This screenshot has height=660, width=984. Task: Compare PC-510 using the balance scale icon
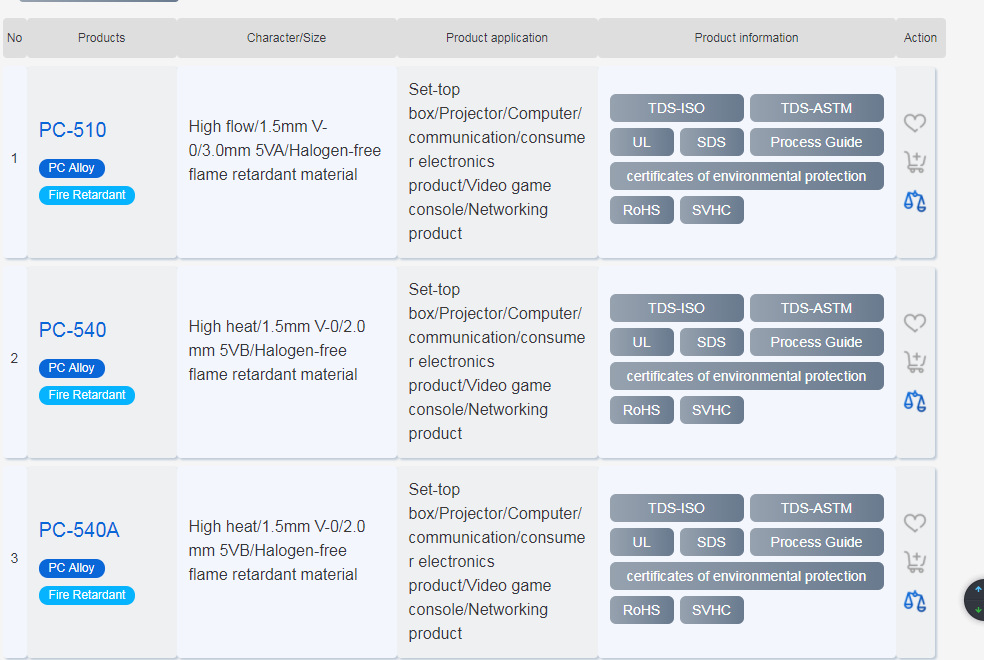coord(915,201)
